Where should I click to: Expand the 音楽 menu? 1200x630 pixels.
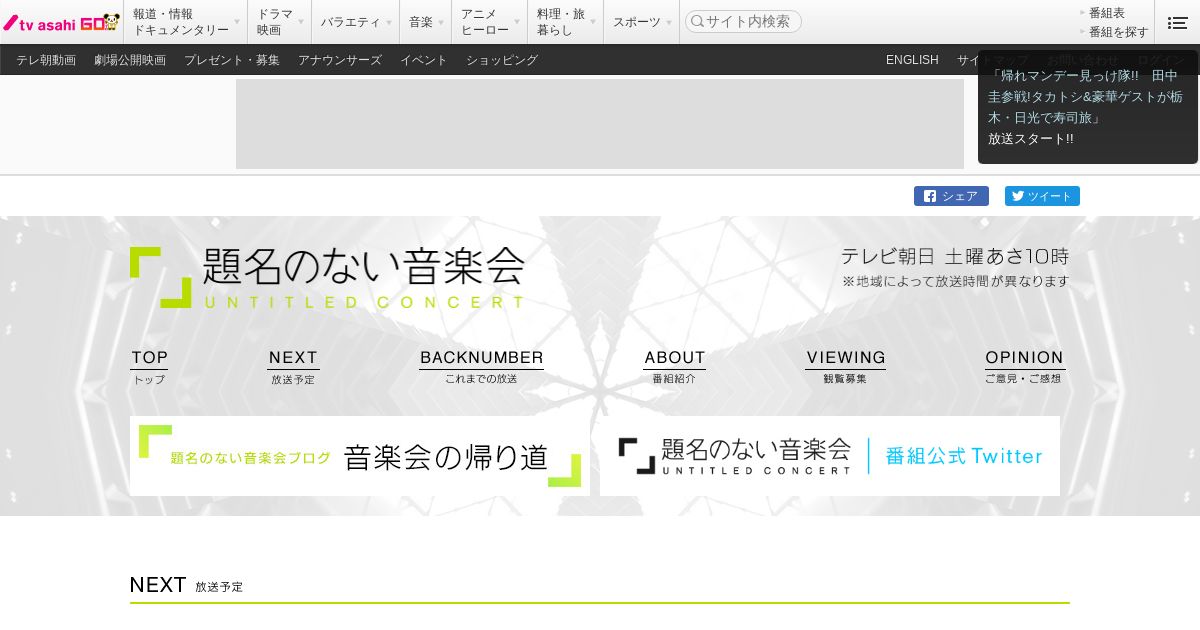coord(425,22)
